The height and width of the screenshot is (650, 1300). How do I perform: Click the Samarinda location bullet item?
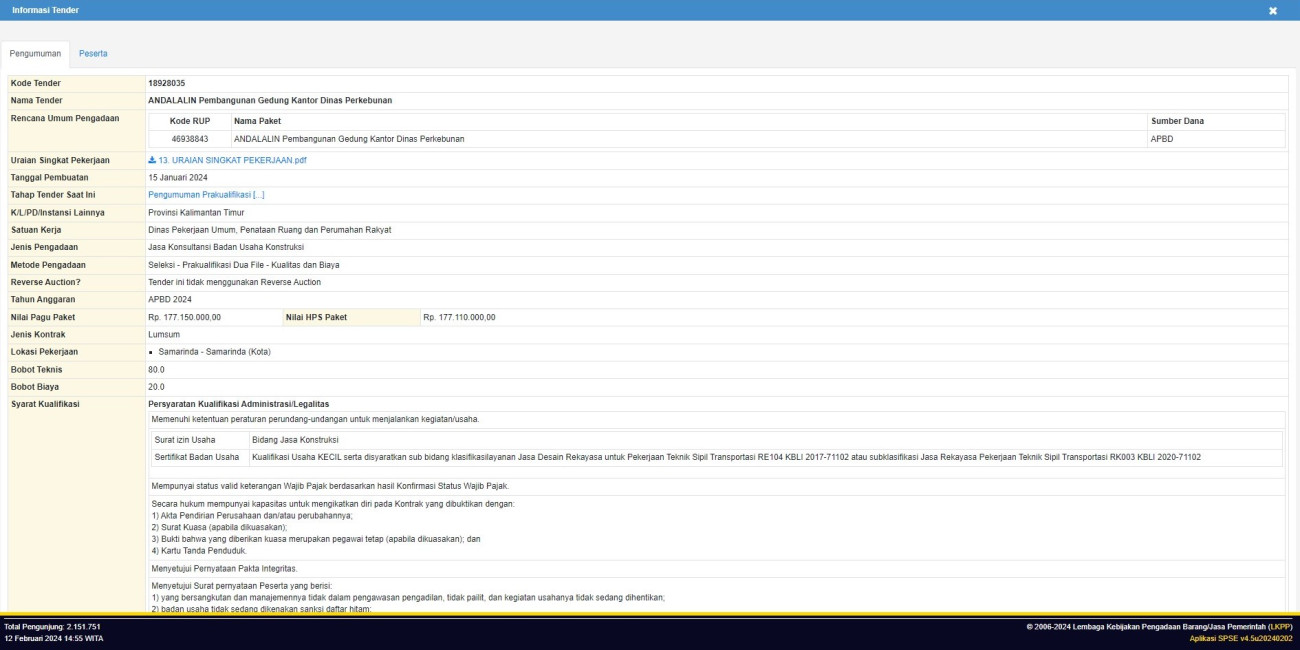click(214, 352)
